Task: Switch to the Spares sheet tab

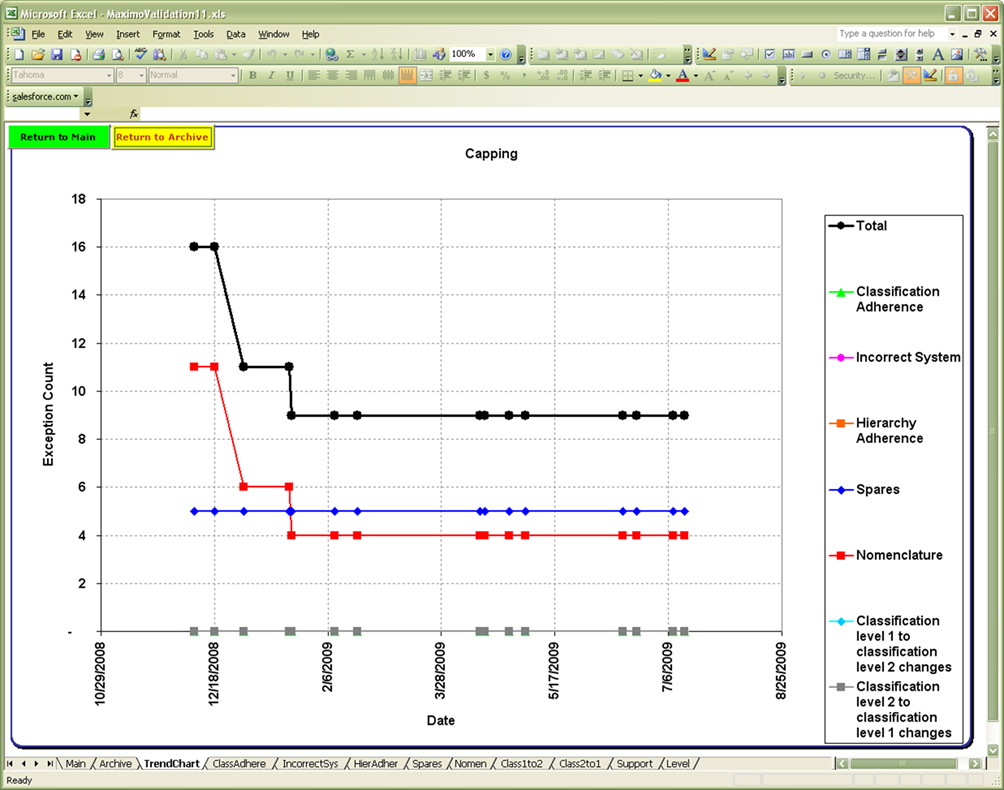Action: tap(427, 764)
